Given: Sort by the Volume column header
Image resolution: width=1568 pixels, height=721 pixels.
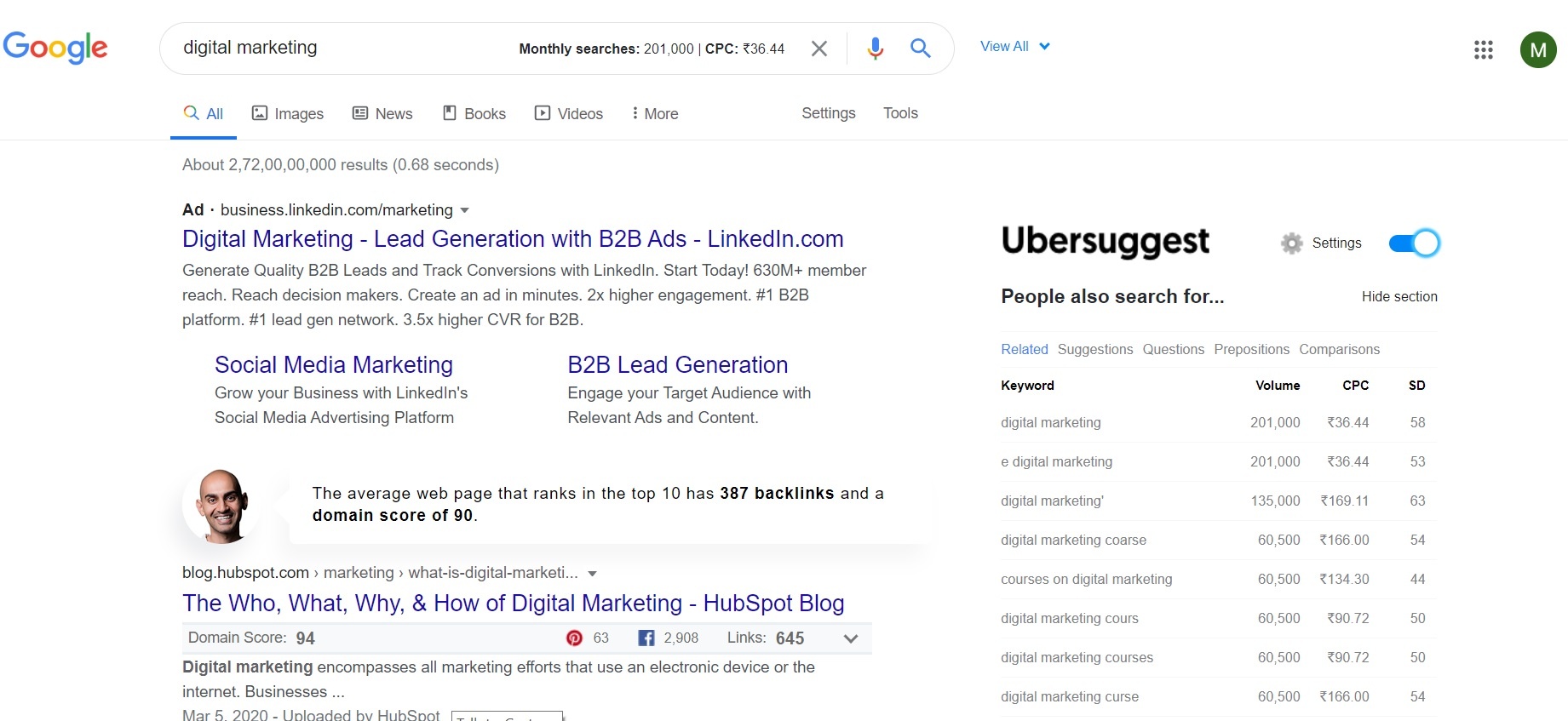Looking at the screenshot, I should click(1278, 386).
